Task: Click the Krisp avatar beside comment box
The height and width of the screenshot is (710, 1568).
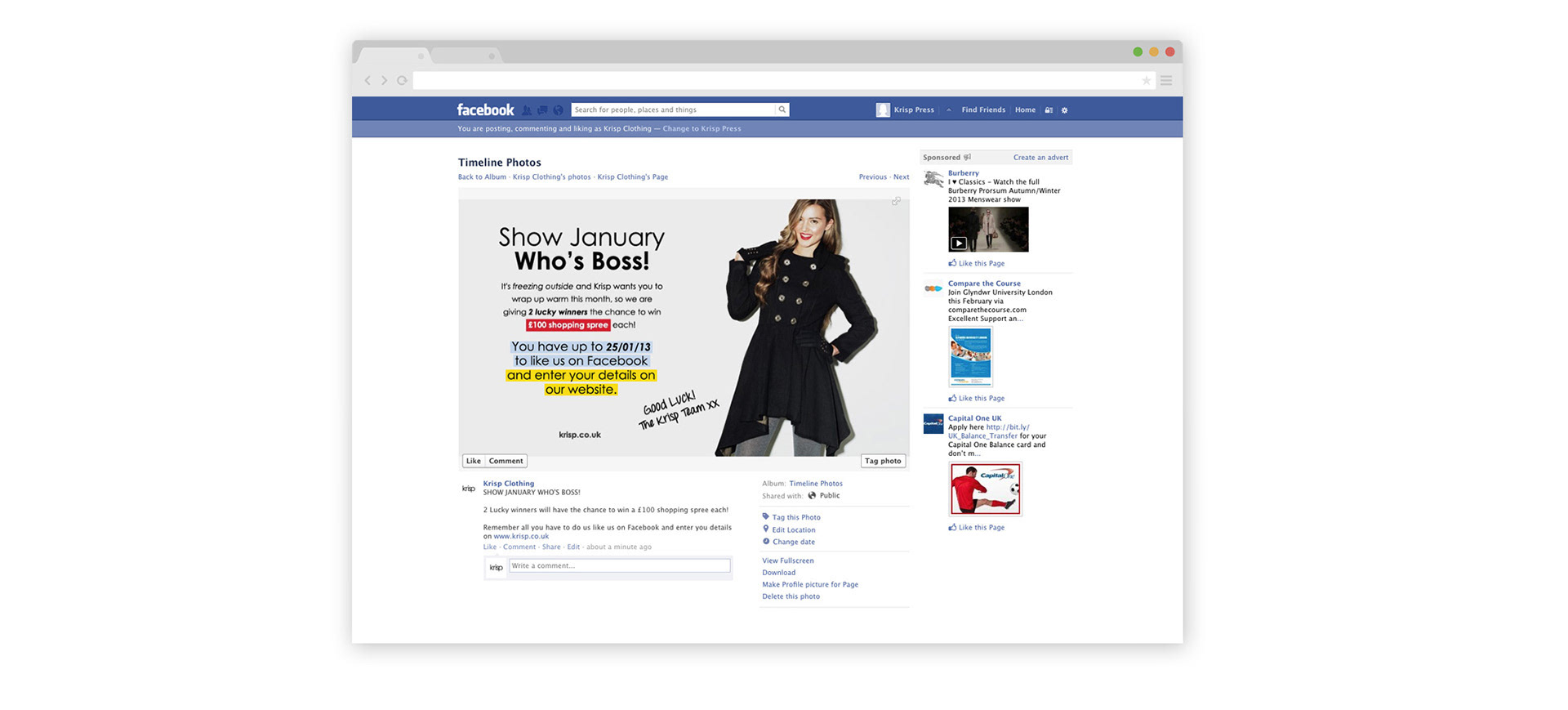Action: [496, 567]
